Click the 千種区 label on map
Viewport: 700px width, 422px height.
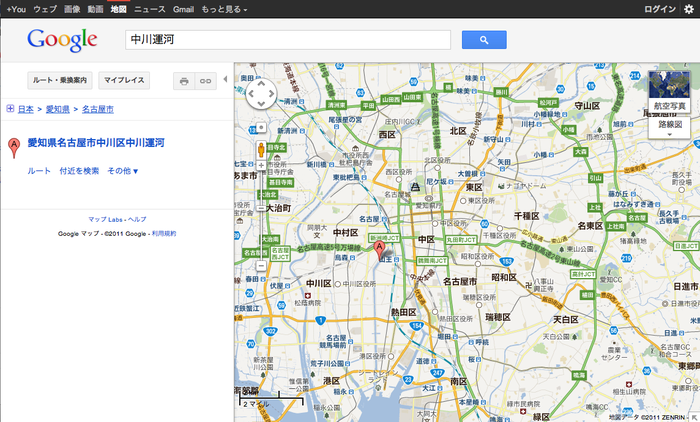click(526, 216)
